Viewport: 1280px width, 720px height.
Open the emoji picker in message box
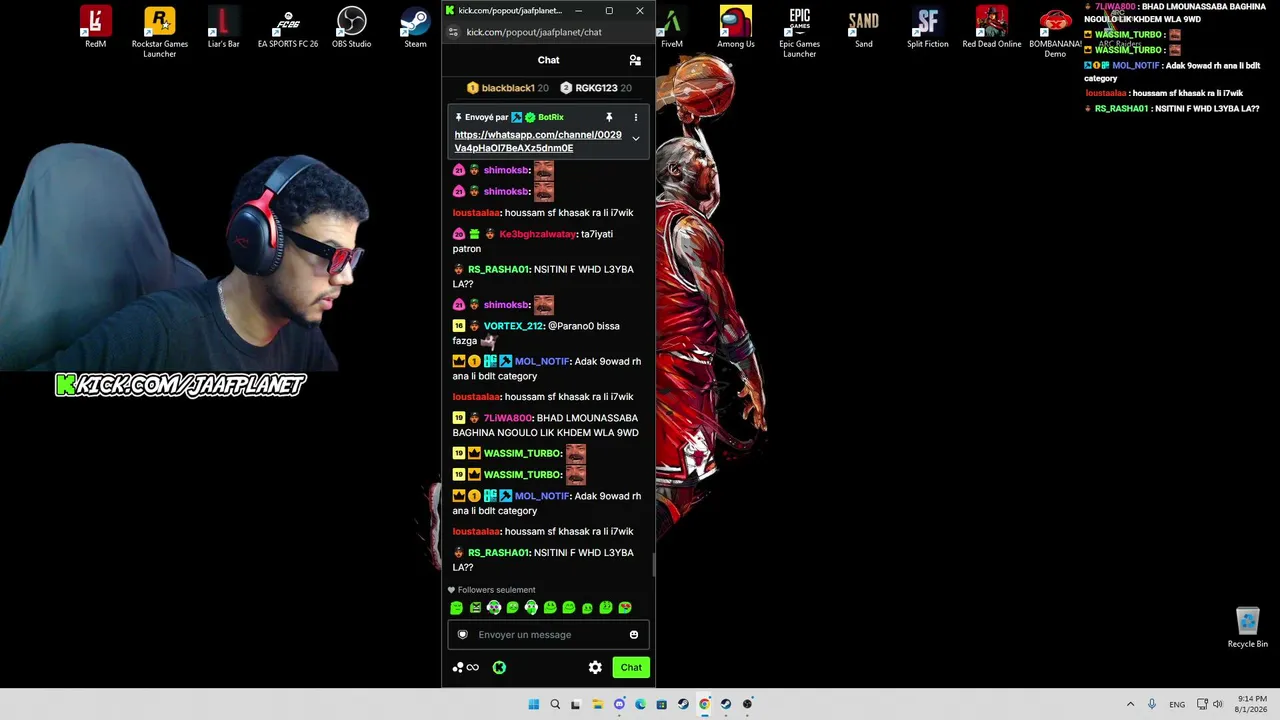click(x=633, y=634)
